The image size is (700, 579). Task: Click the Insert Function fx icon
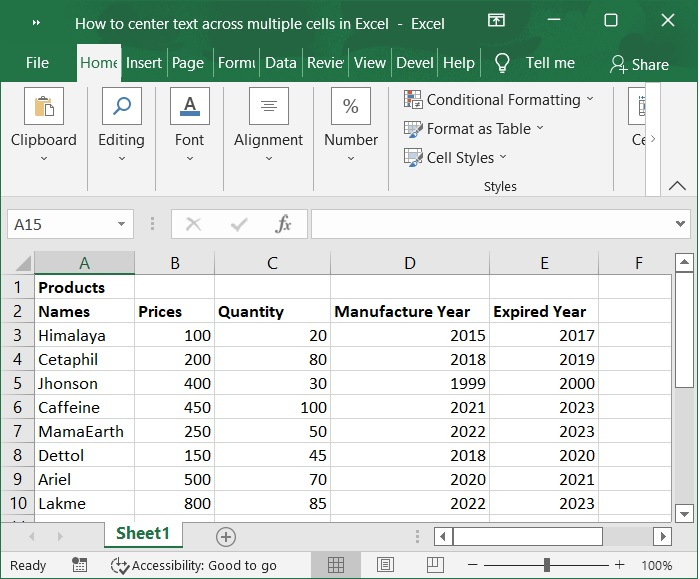pyautogui.click(x=283, y=224)
